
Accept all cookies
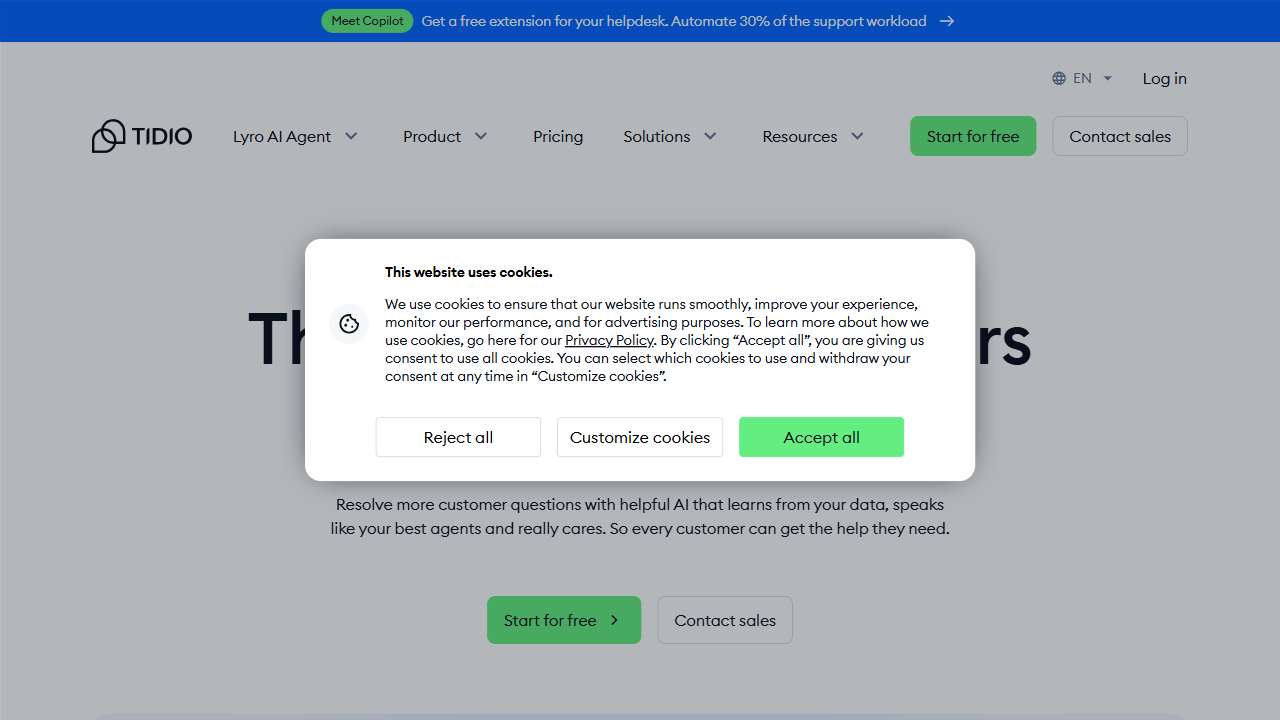click(x=821, y=437)
